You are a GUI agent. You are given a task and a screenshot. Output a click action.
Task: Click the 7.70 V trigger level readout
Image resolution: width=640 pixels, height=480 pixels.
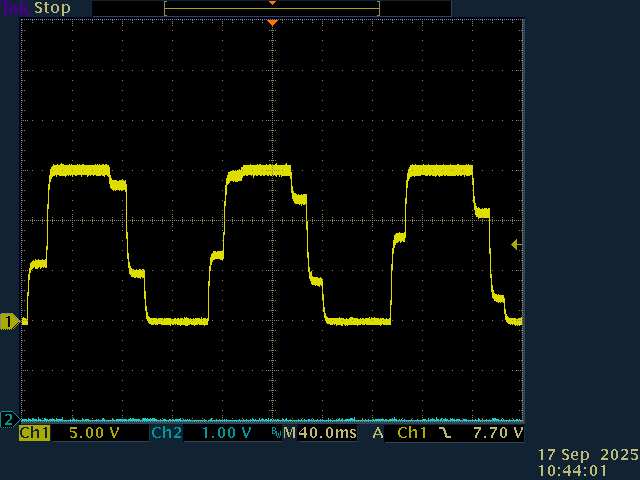click(496, 433)
